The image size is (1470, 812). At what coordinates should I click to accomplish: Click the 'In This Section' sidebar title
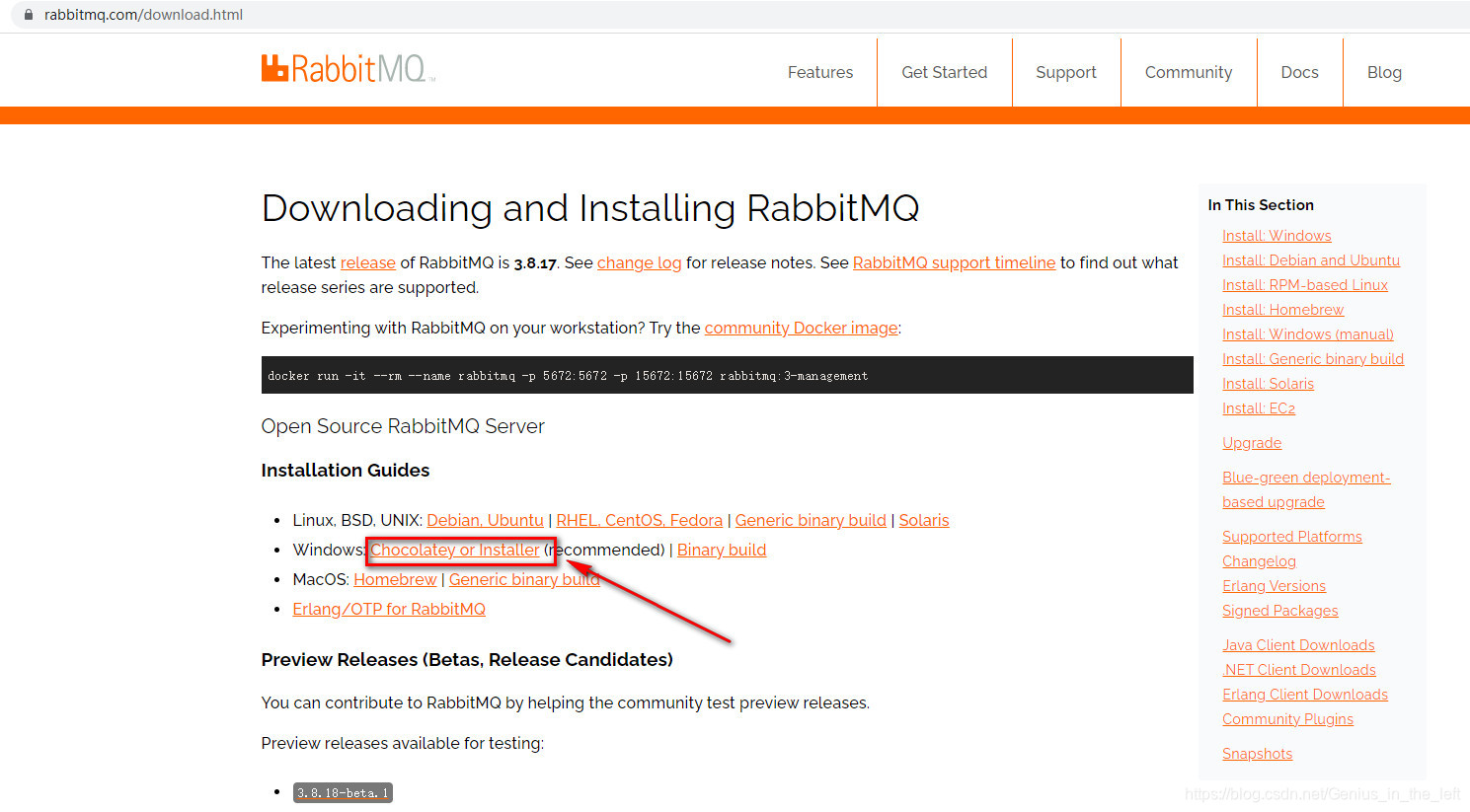[x=1261, y=205]
